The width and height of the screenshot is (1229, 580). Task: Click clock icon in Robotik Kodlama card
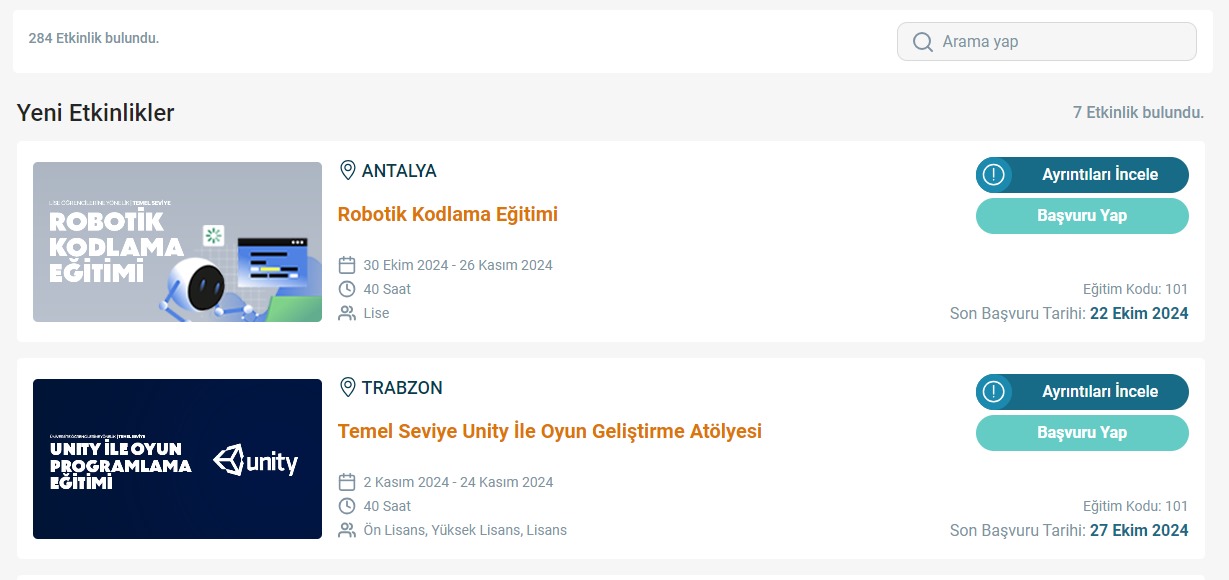[347, 289]
